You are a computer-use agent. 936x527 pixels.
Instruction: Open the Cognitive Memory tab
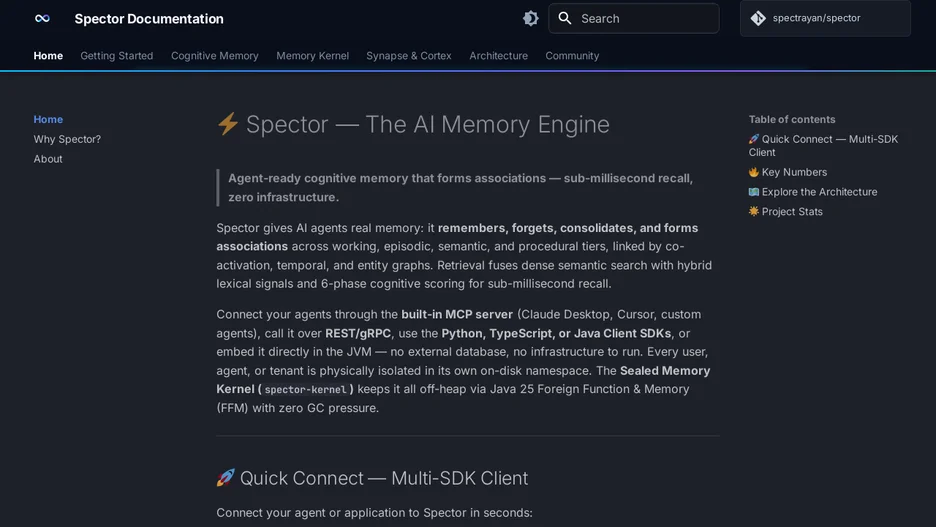215,56
